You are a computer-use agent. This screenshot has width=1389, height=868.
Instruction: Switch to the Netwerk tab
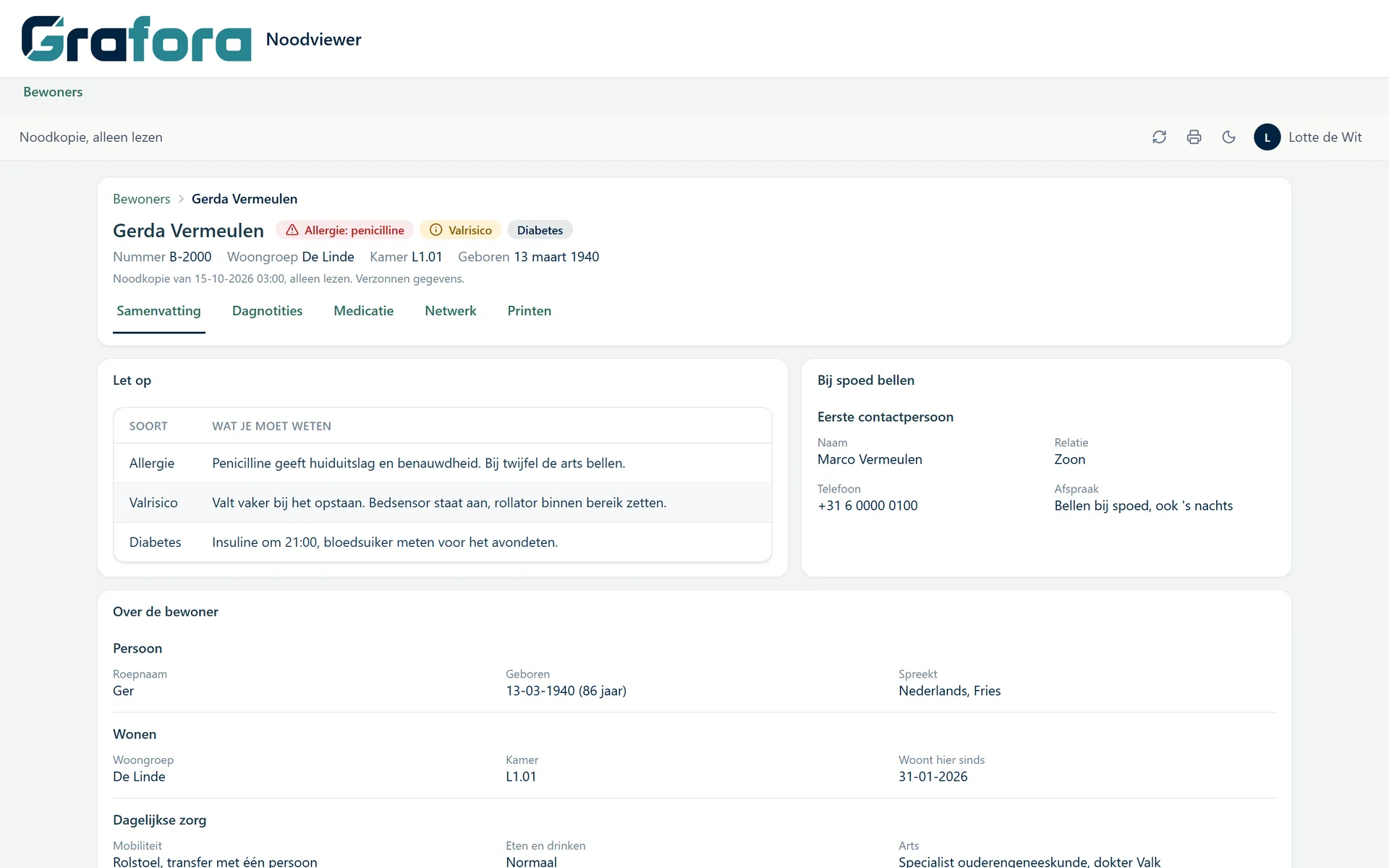(450, 311)
